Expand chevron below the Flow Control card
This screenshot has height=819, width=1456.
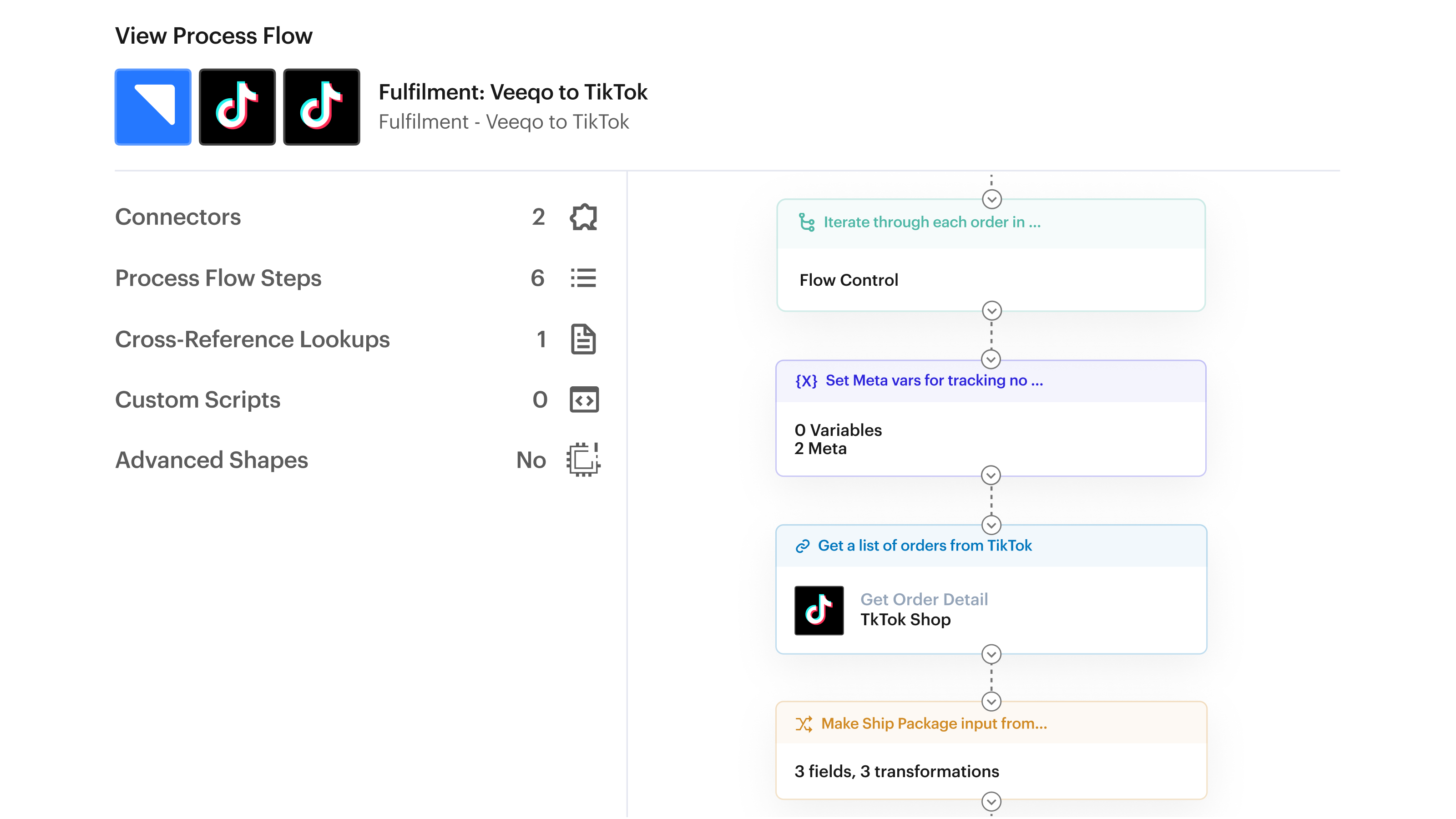click(991, 310)
